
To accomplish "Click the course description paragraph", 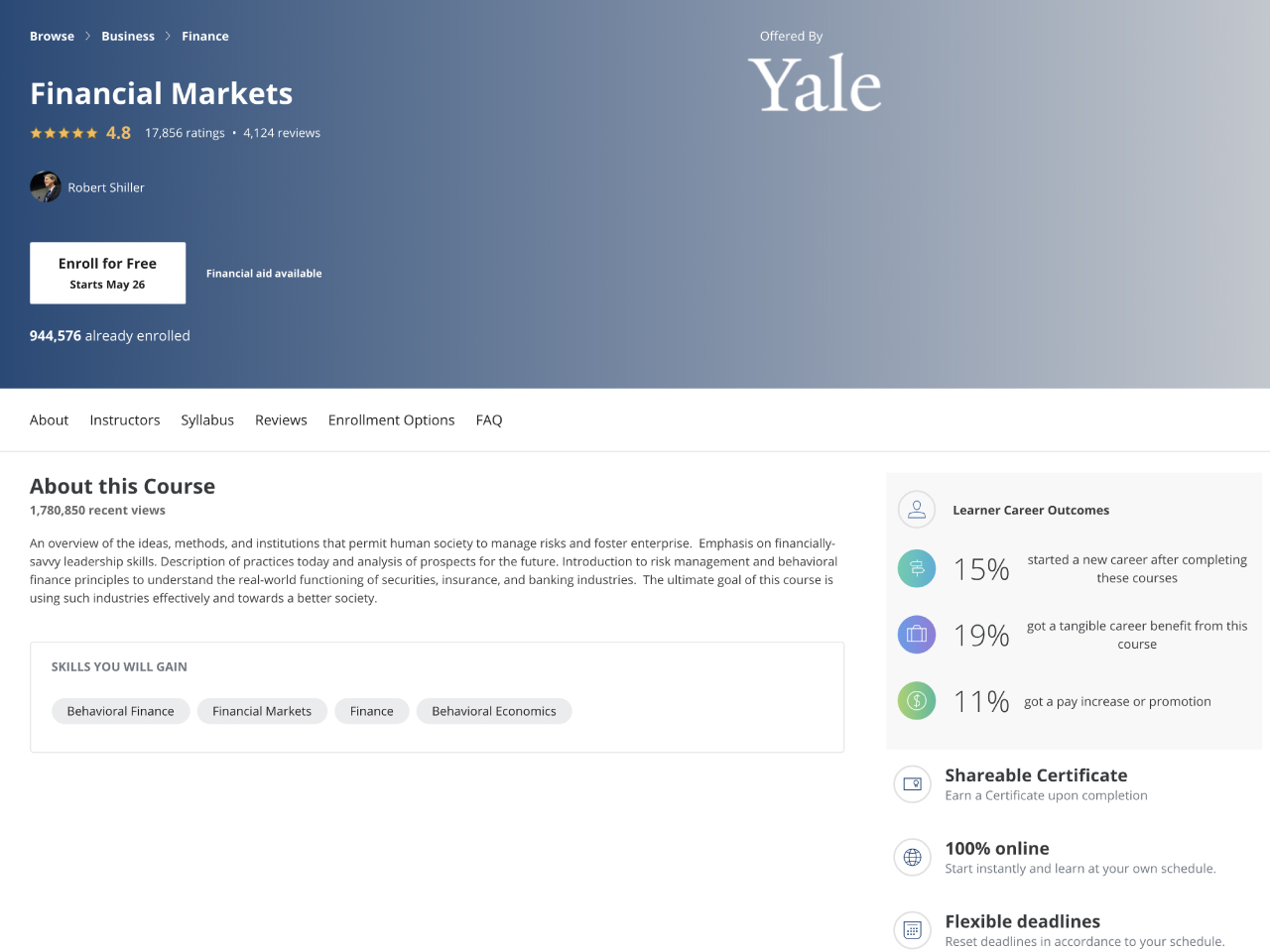I will tap(434, 571).
